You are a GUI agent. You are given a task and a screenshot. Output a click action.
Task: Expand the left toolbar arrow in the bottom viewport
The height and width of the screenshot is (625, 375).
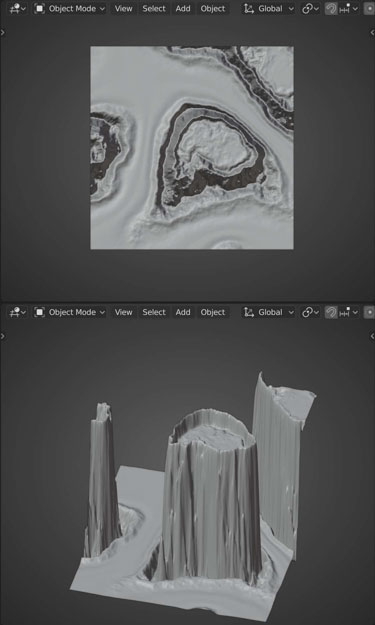tap(3, 336)
